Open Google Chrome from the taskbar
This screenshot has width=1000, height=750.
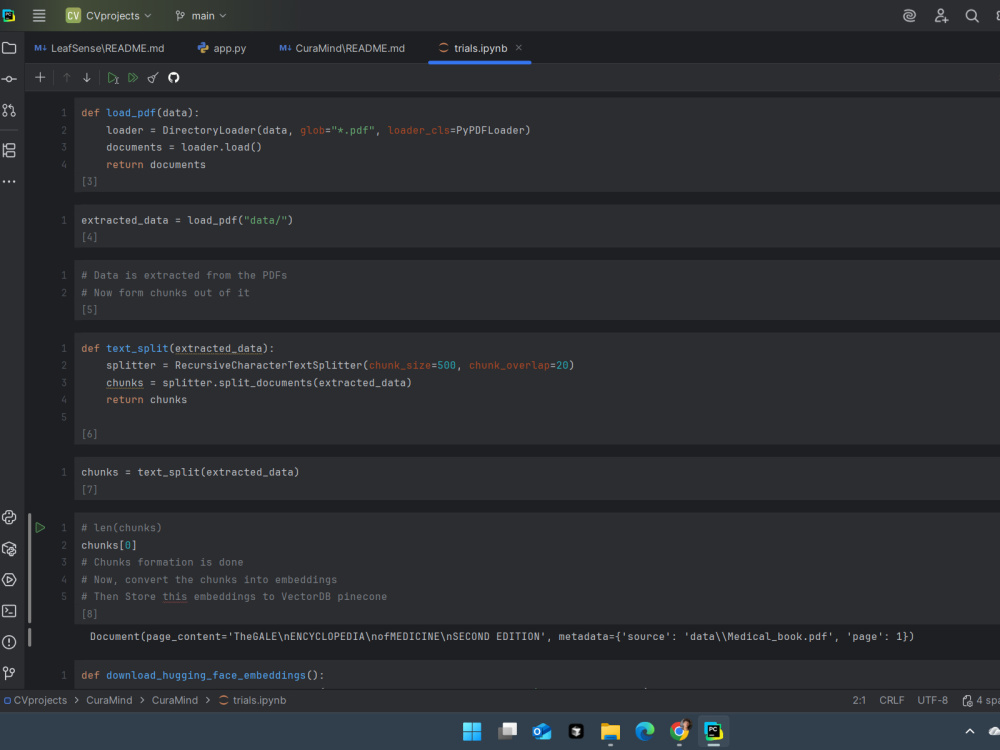(679, 732)
